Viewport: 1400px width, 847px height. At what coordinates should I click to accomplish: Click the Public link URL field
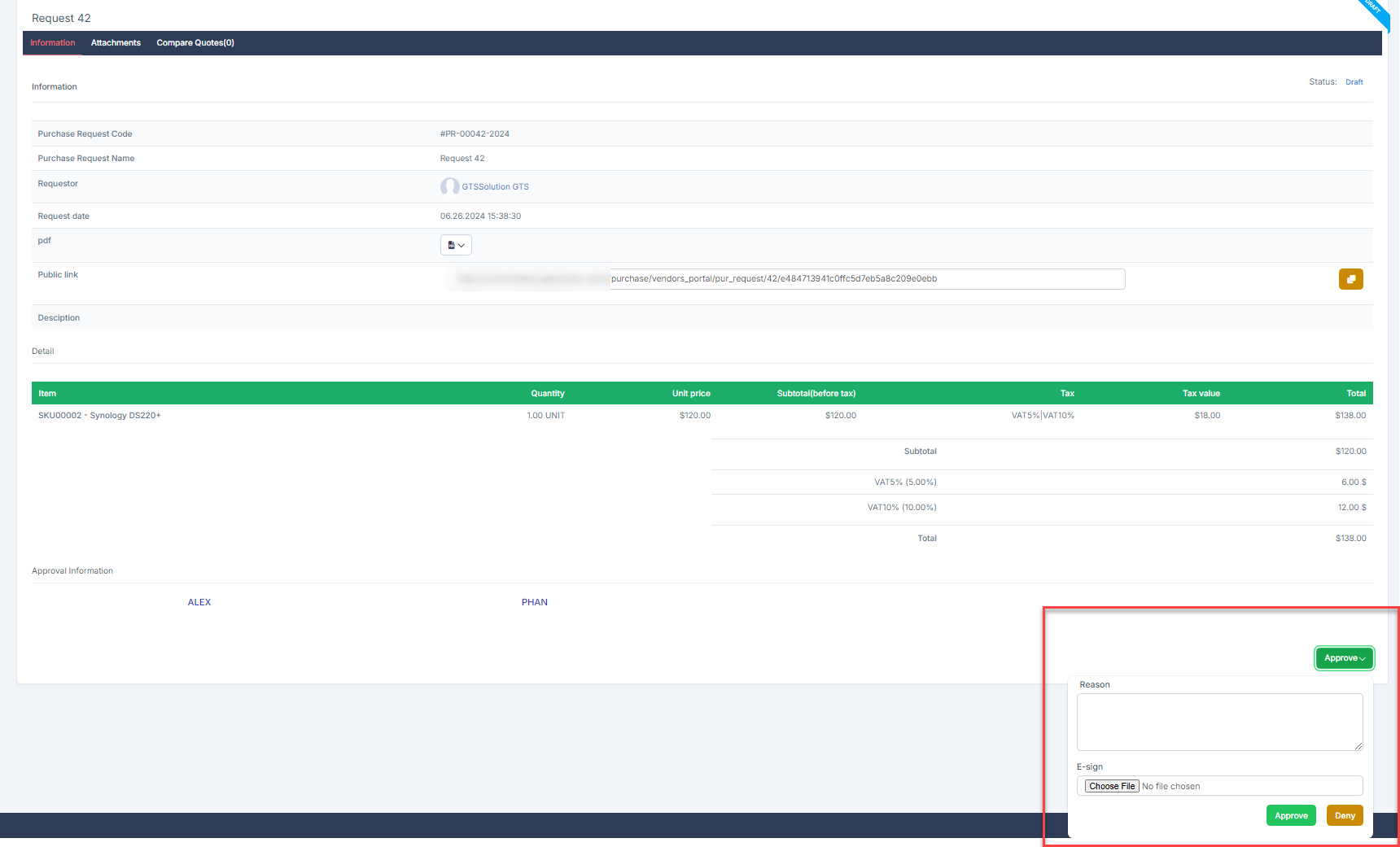pyautogui.click(x=866, y=279)
